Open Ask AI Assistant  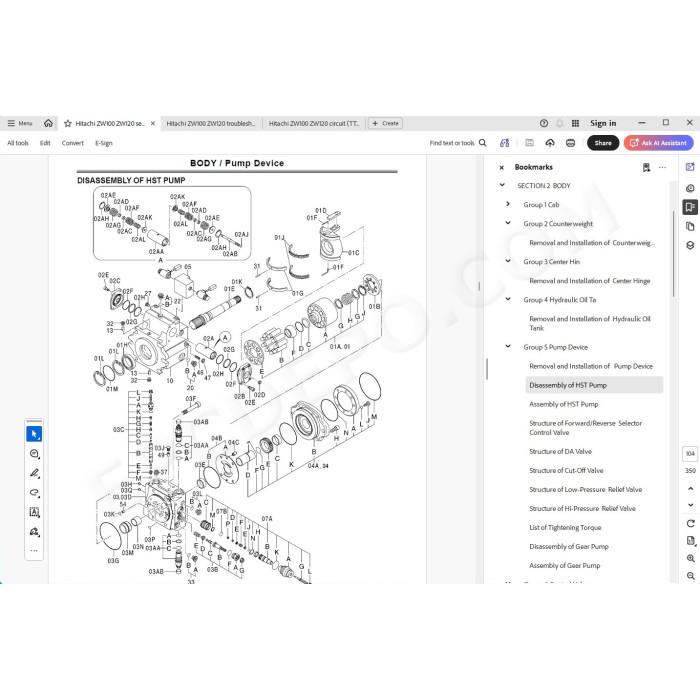click(658, 143)
